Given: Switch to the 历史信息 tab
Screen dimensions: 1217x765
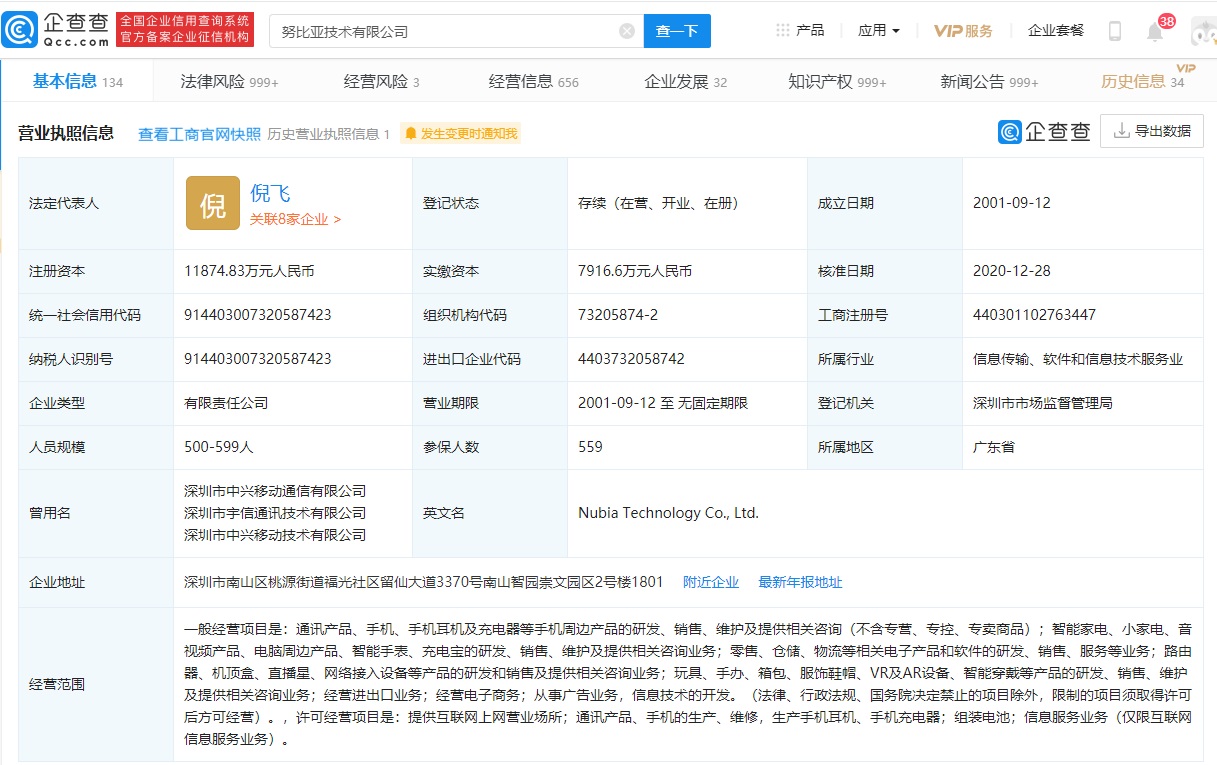Looking at the screenshot, I should (x=1142, y=82).
